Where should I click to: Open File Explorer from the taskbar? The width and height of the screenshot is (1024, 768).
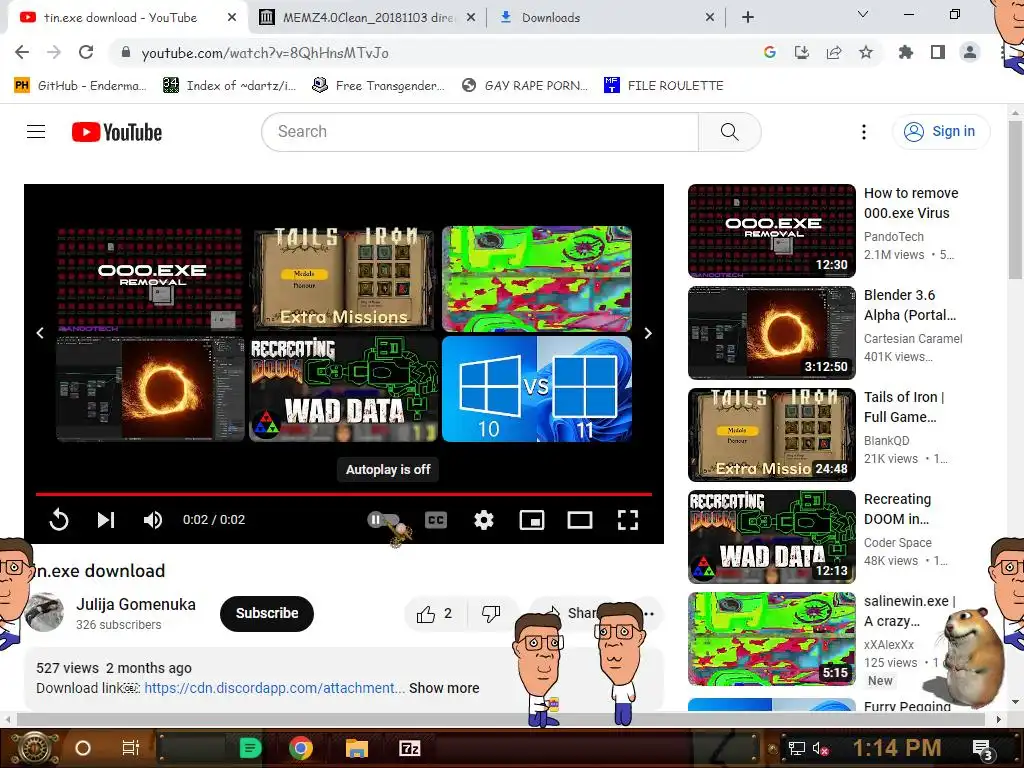coord(357,748)
